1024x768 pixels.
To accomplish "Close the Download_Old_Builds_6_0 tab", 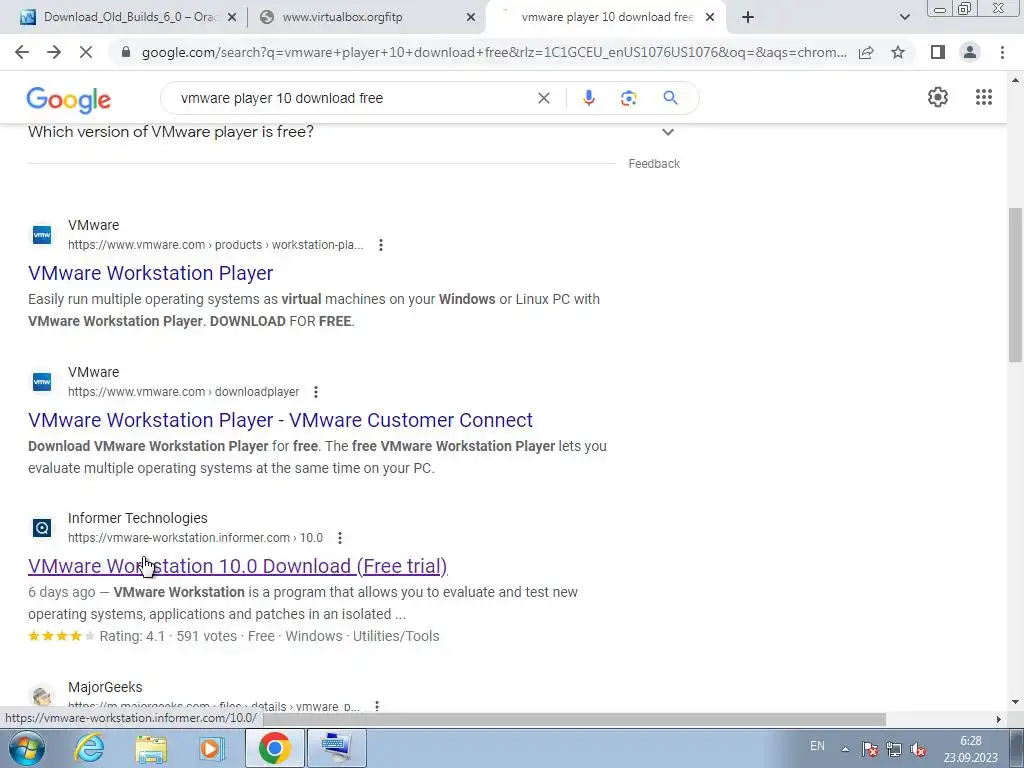I will point(232,18).
